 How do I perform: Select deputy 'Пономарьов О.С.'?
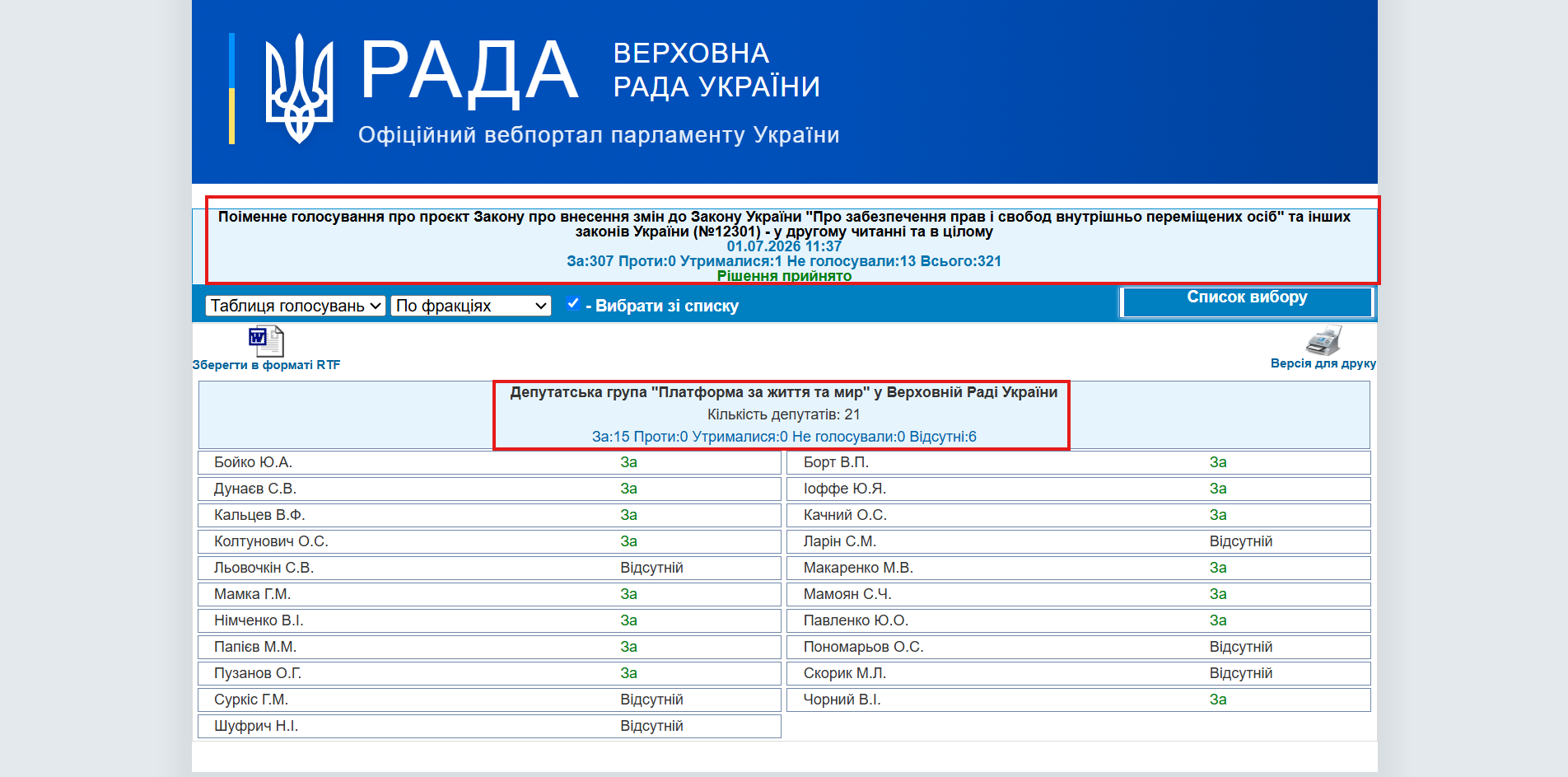point(864,647)
